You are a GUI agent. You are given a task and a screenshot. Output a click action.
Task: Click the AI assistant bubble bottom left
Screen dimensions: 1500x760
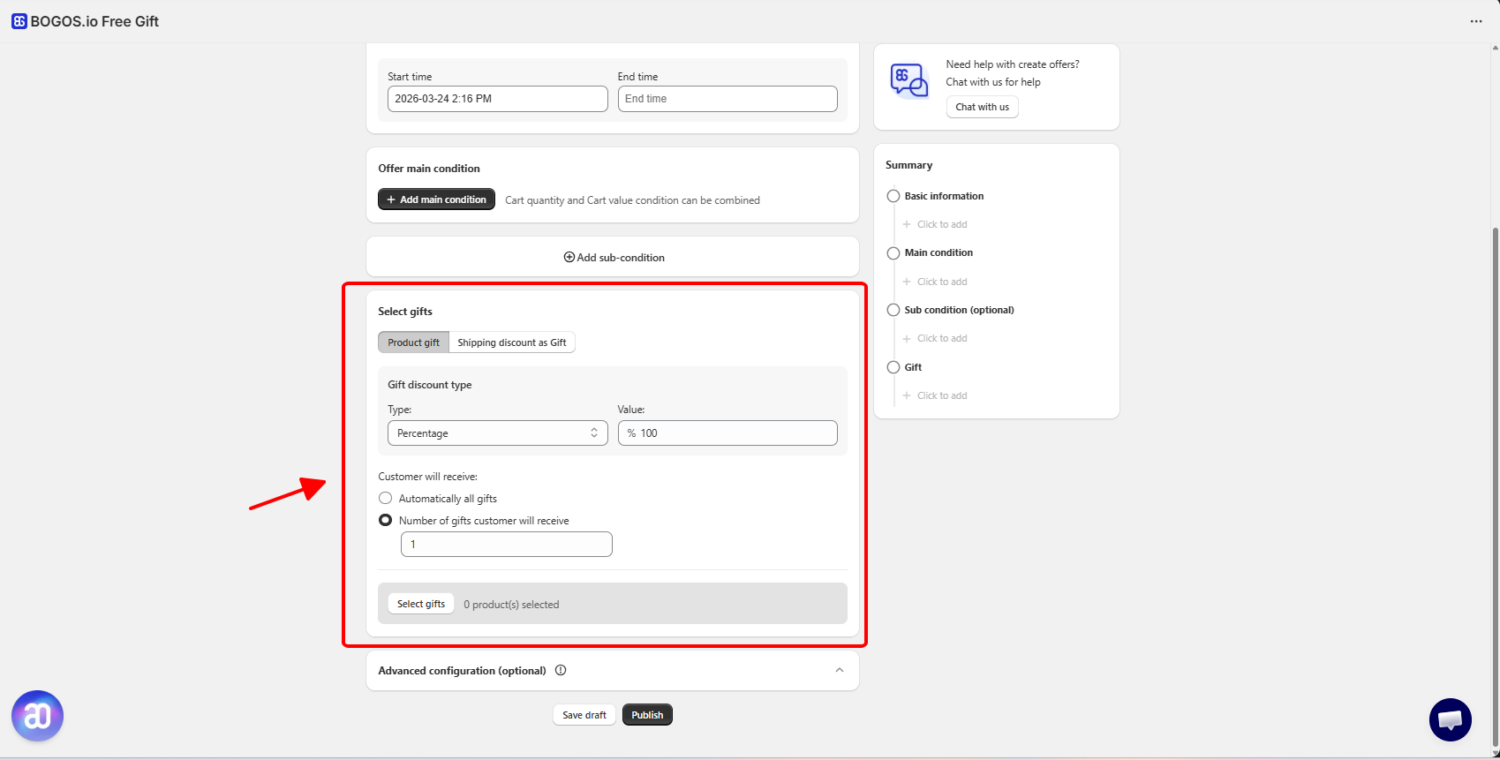click(37, 715)
